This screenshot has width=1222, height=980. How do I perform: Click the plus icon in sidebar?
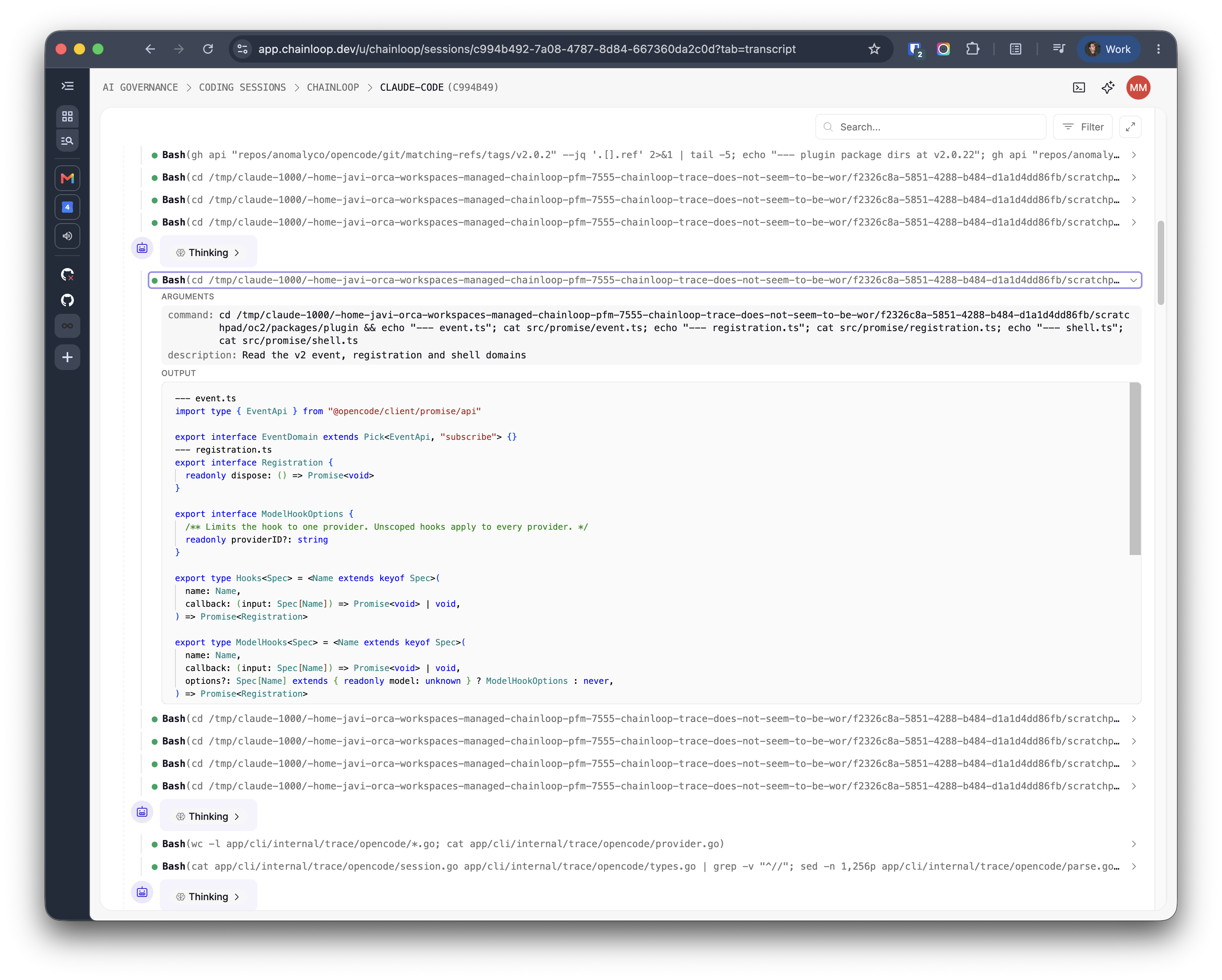67,358
